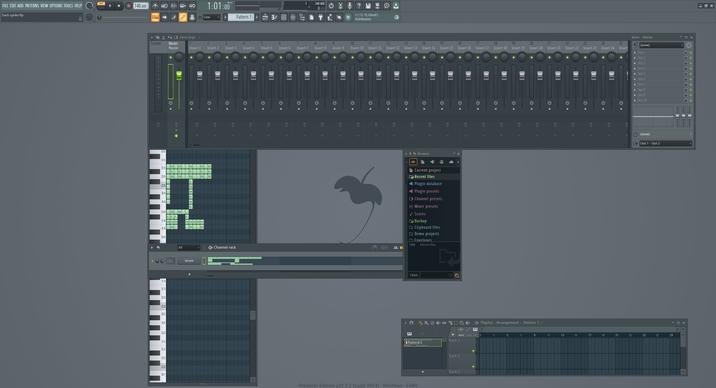
Task: Click the Insert 1 fader in mixer
Action: (x=200, y=75)
